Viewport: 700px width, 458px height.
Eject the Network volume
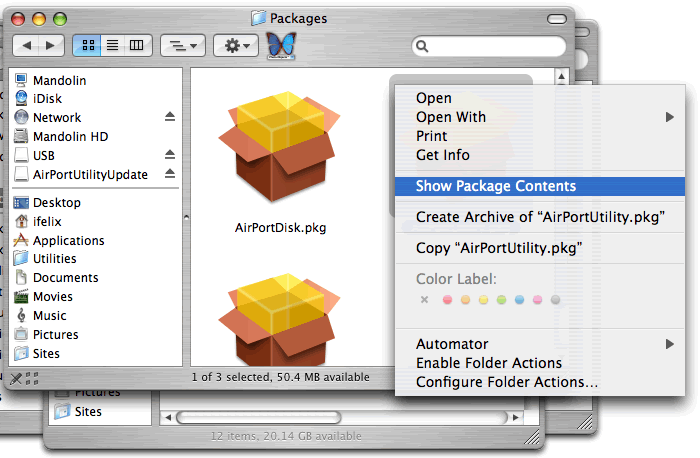170,117
